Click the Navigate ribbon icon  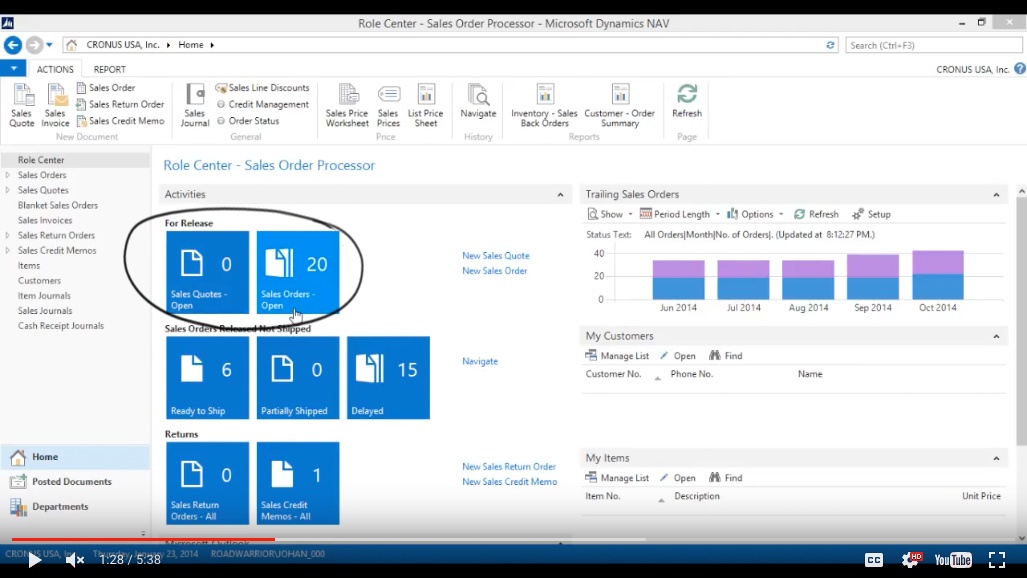point(478,102)
